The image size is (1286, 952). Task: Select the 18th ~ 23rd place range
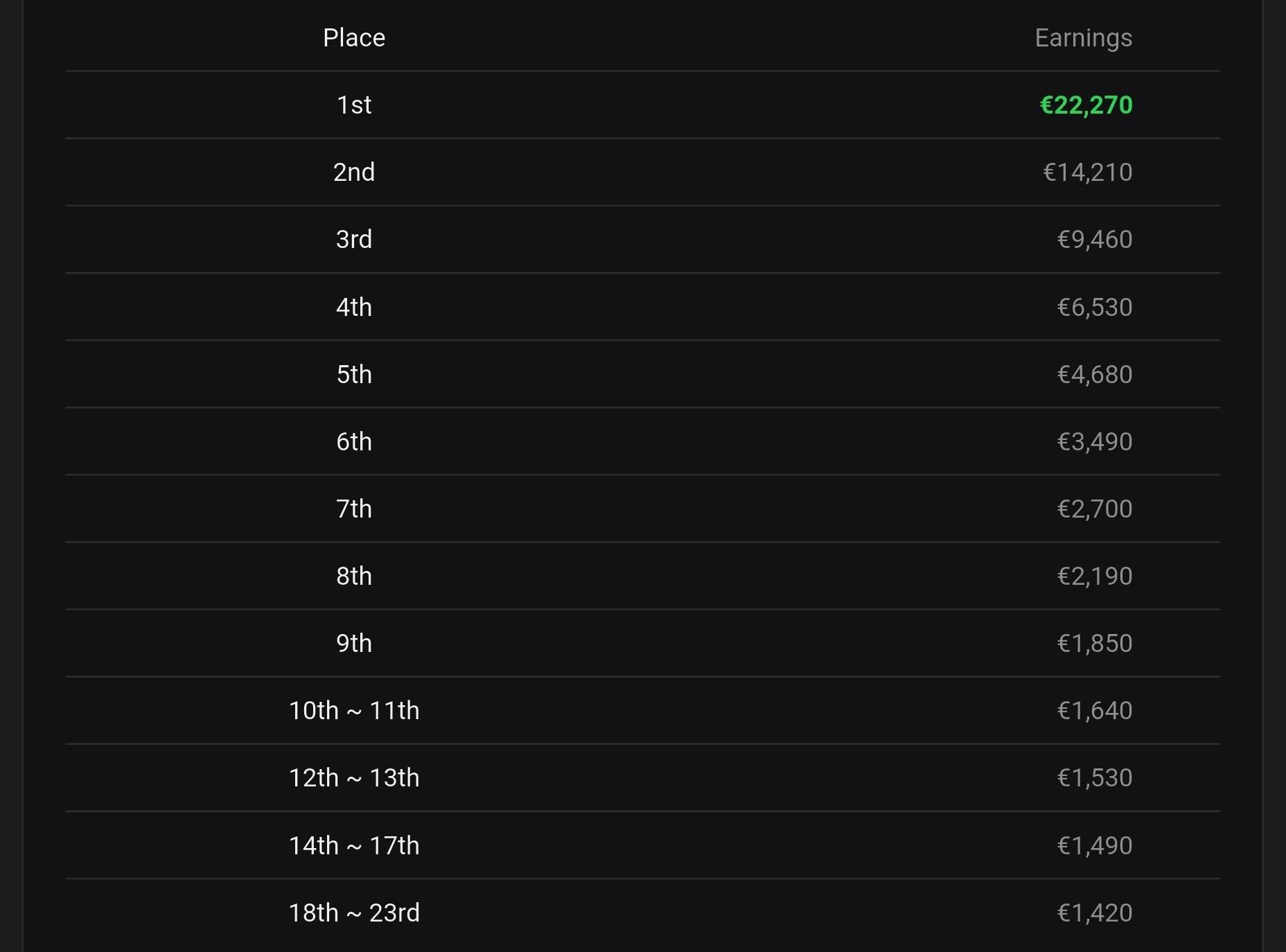pyautogui.click(x=354, y=913)
